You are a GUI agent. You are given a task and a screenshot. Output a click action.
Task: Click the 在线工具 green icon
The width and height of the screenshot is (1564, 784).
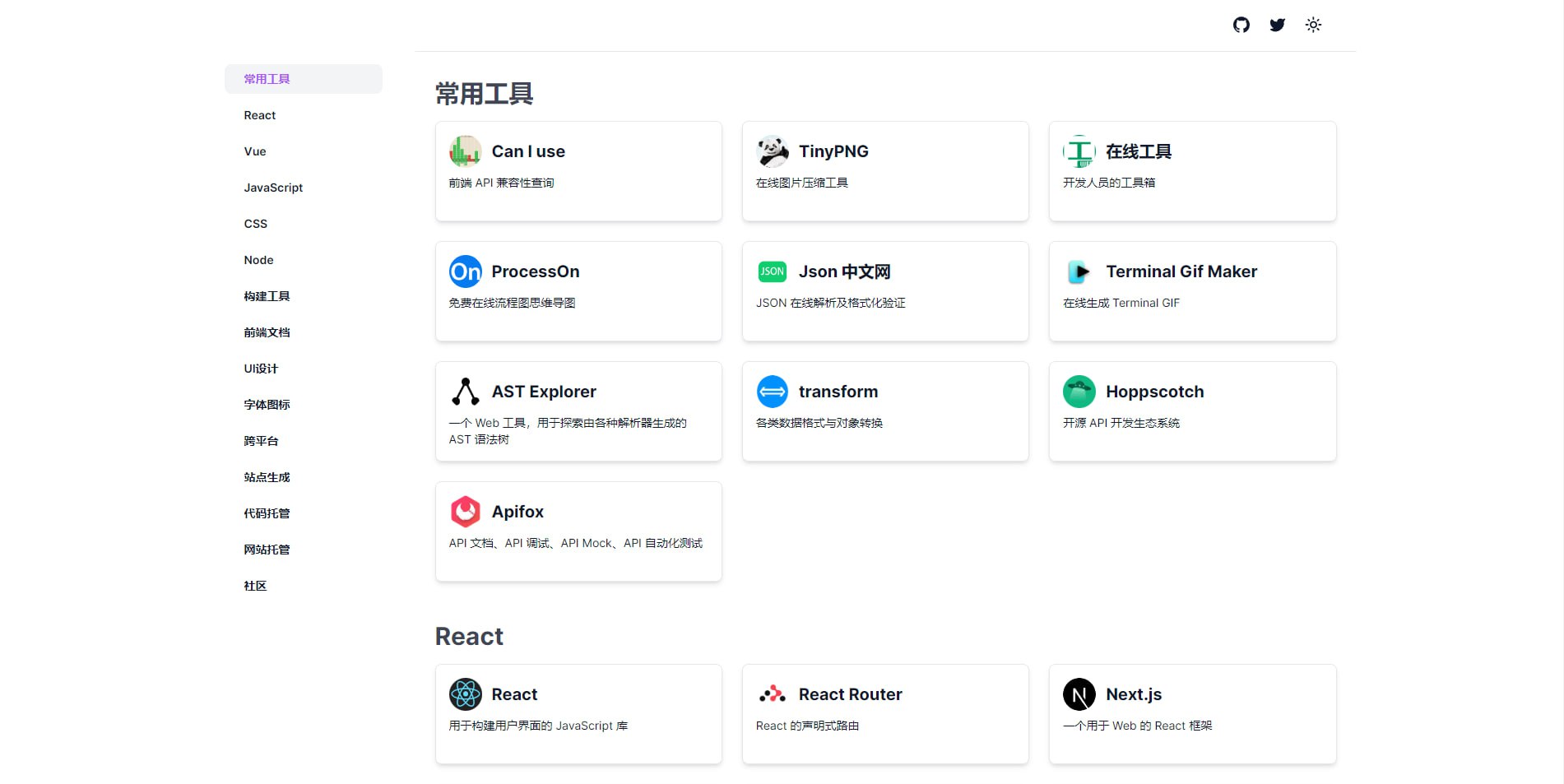pyautogui.click(x=1079, y=151)
